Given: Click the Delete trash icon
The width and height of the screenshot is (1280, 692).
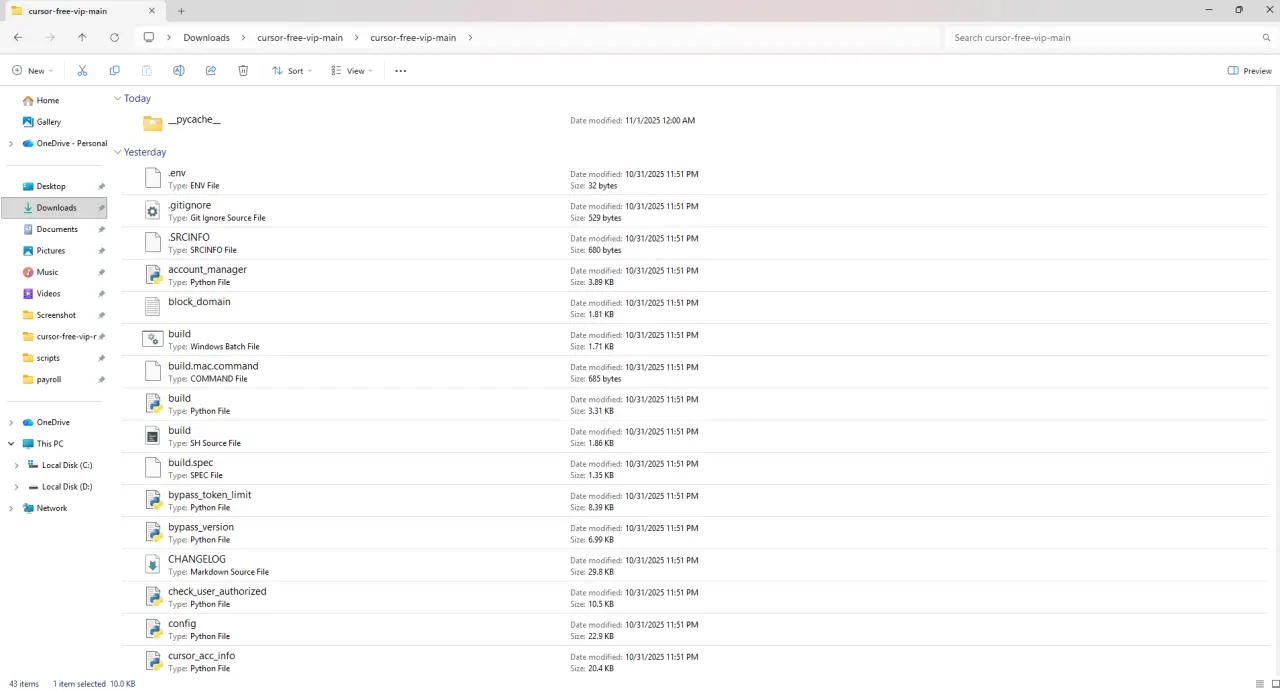Looking at the screenshot, I should point(243,71).
